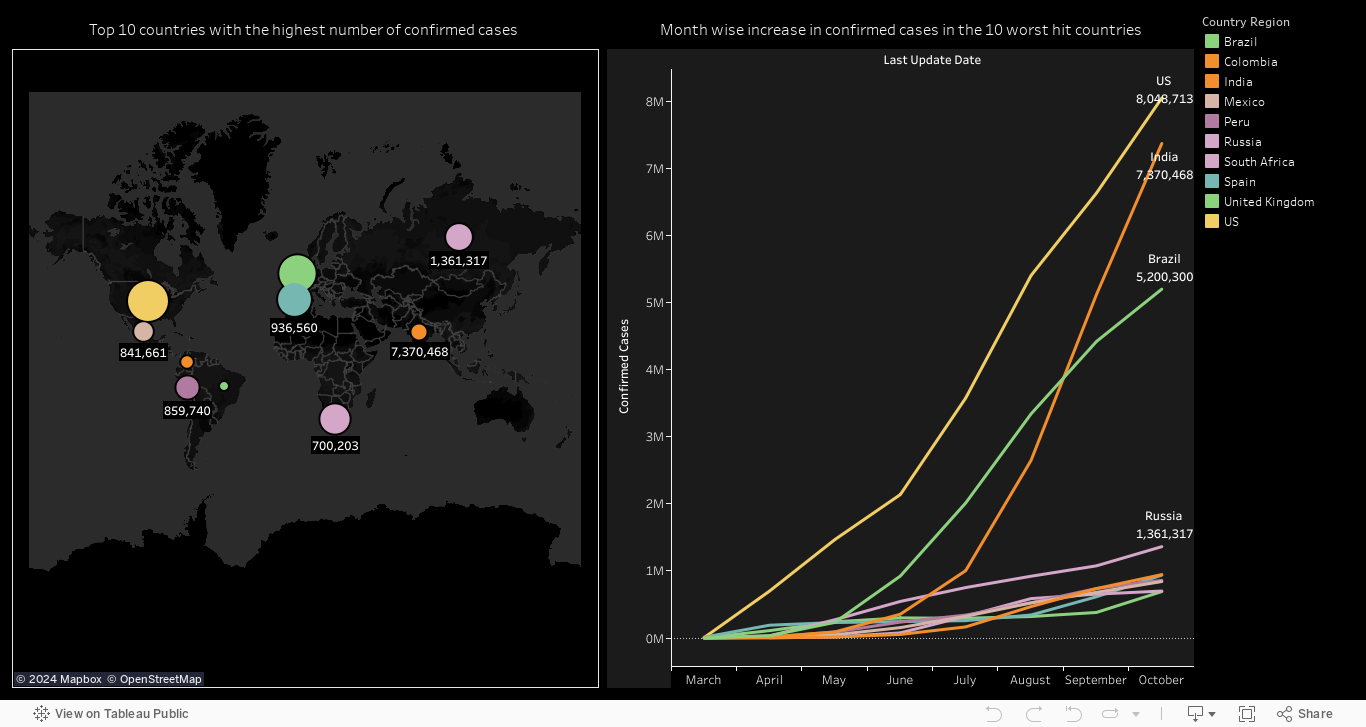The image size is (1366, 727).
Task: Select the United Kingdom green bubble
Action: (x=297, y=273)
